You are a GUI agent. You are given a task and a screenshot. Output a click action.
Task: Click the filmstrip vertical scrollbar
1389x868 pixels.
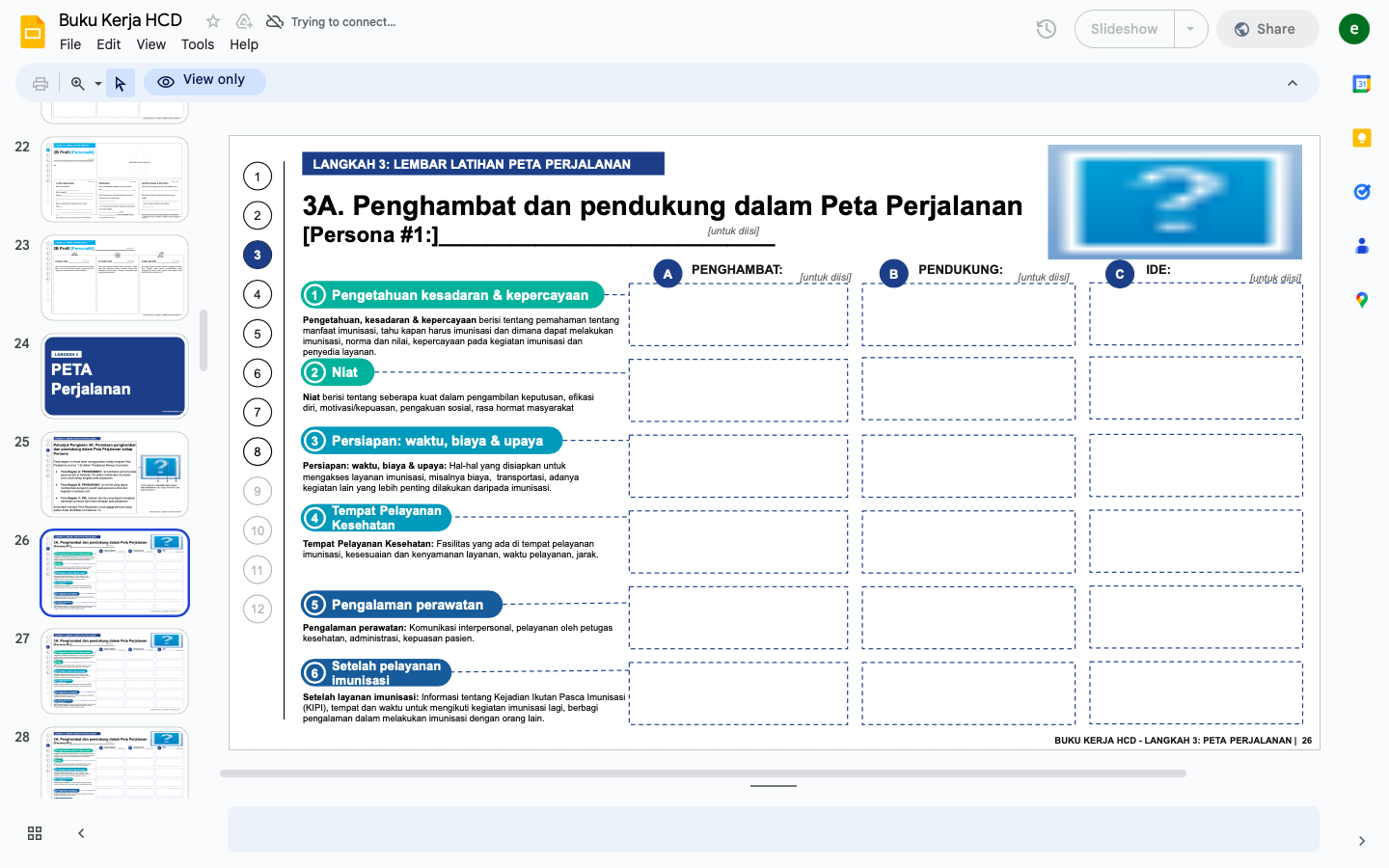coord(204,339)
